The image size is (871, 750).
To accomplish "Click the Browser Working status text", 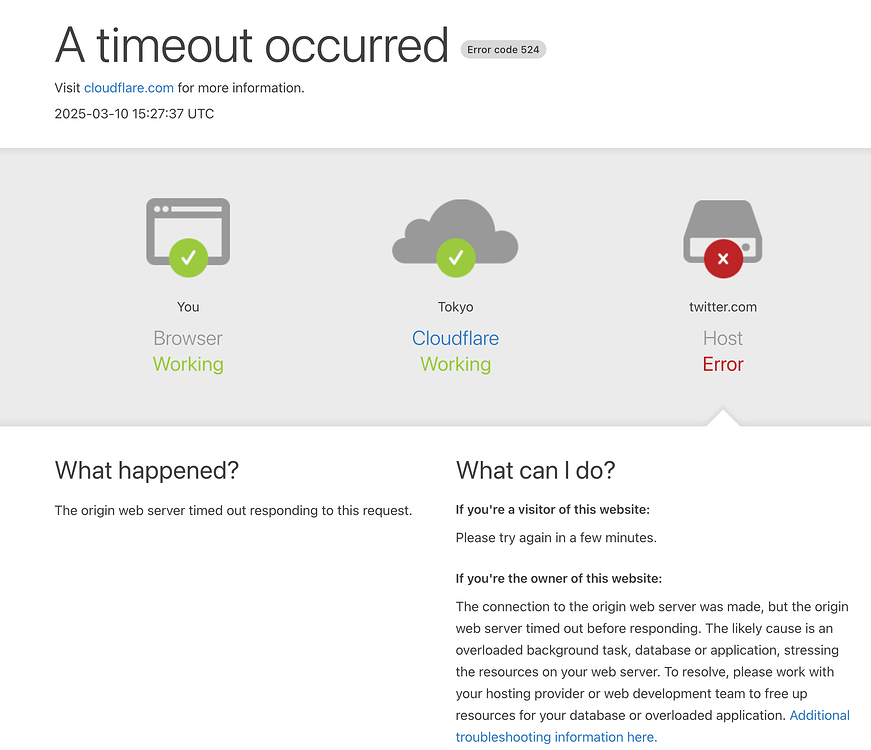I will click(x=188, y=364).
